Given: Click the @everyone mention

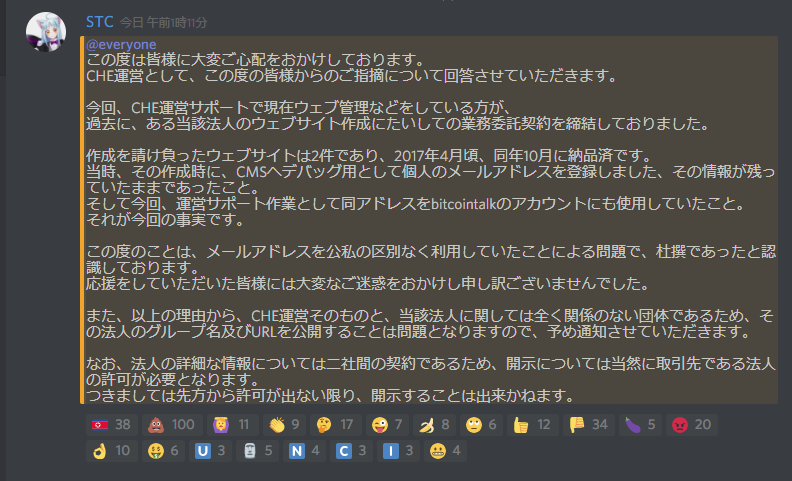Looking at the screenshot, I should point(121,44).
